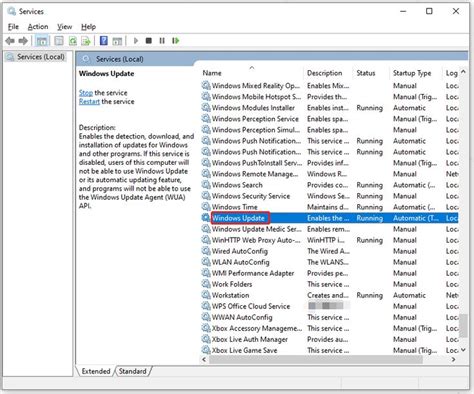Image resolution: width=474 pixels, height=394 pixels.
Task: Click the vertical scrollbar thumb
Action: pos(463,325)
